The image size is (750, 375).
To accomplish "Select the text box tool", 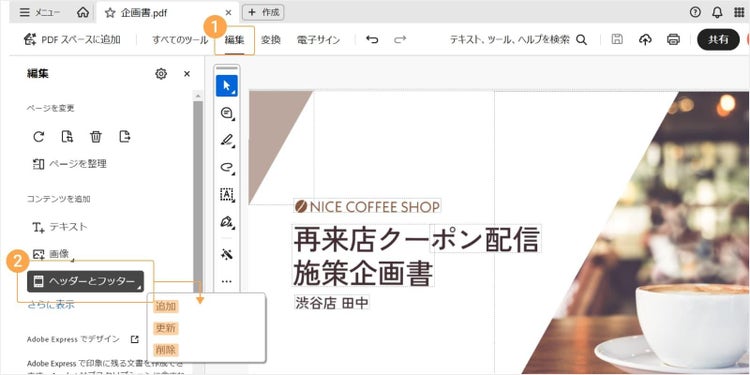I will pyautogui.click(x=227, y=194).
